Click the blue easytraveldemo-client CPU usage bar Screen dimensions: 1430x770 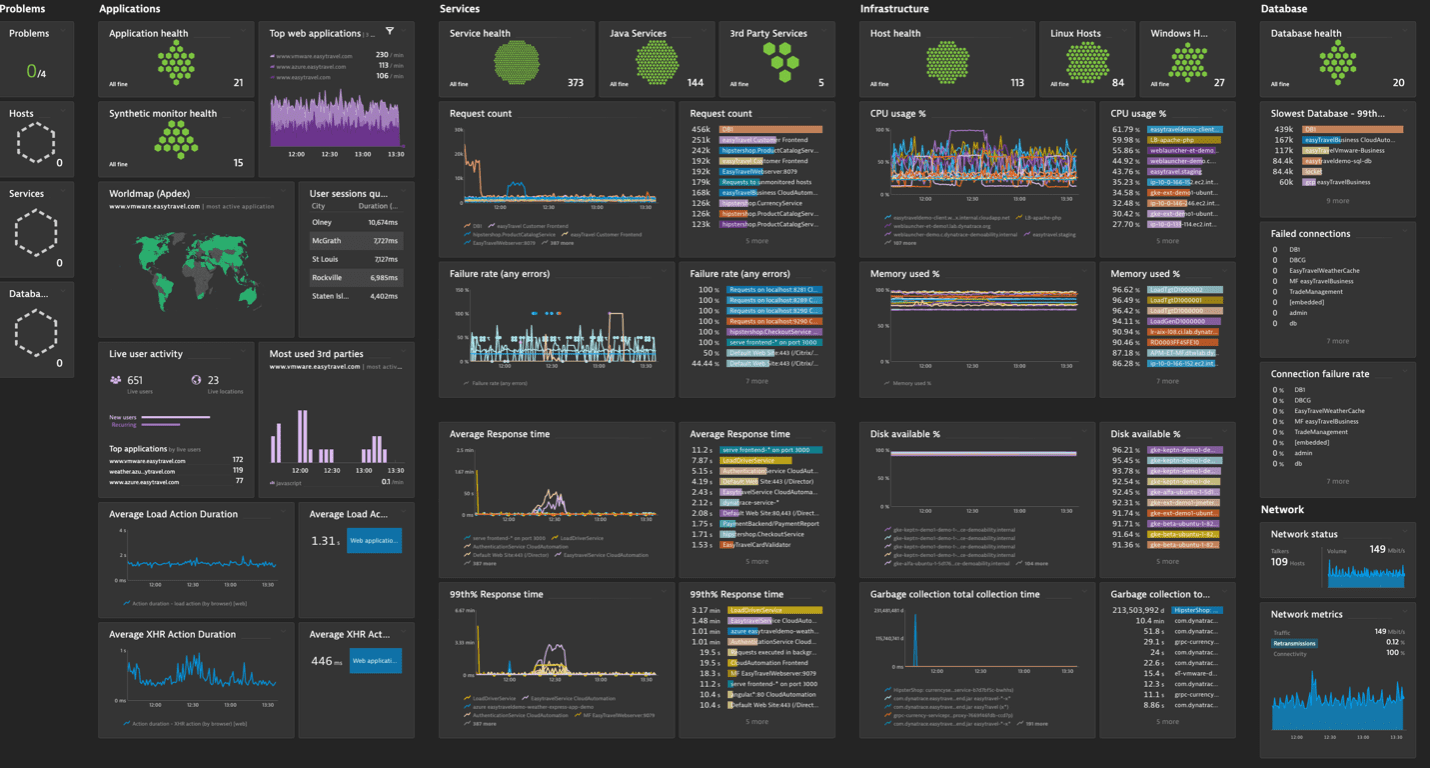[1186, 129]
